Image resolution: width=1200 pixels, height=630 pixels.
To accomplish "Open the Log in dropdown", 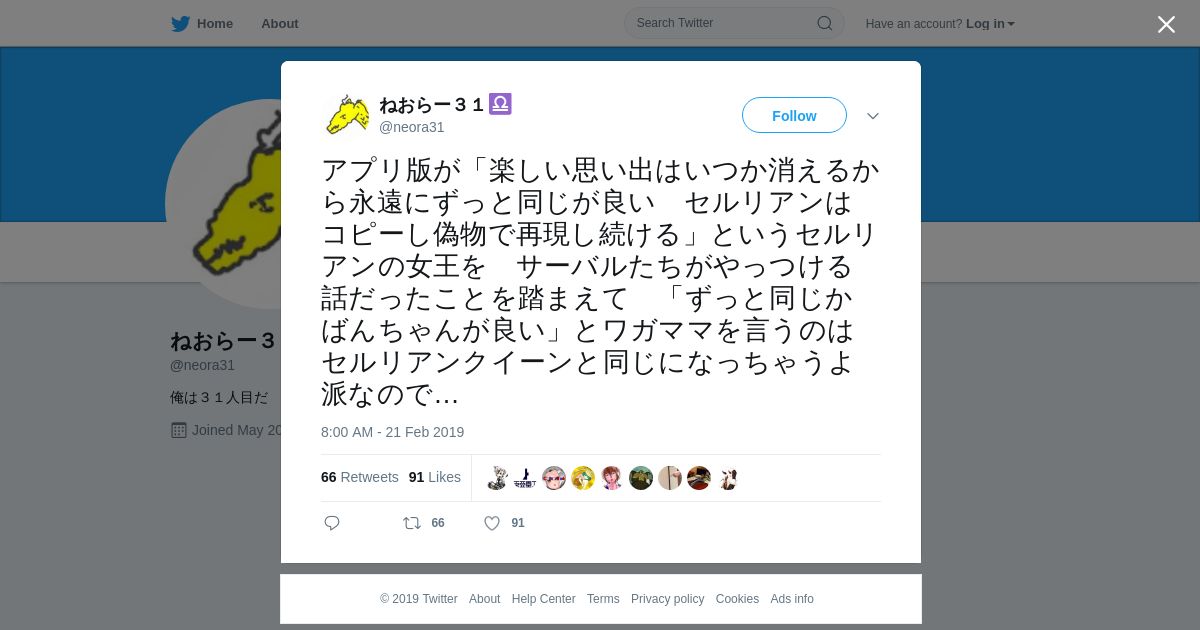I will 990,24.
